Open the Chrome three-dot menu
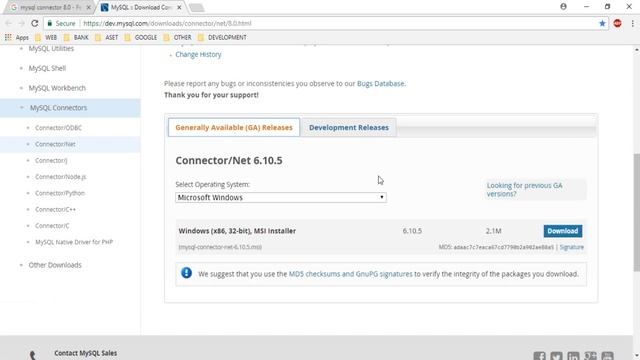The height and width of the screenshot is (360, 640). point(632,23)
